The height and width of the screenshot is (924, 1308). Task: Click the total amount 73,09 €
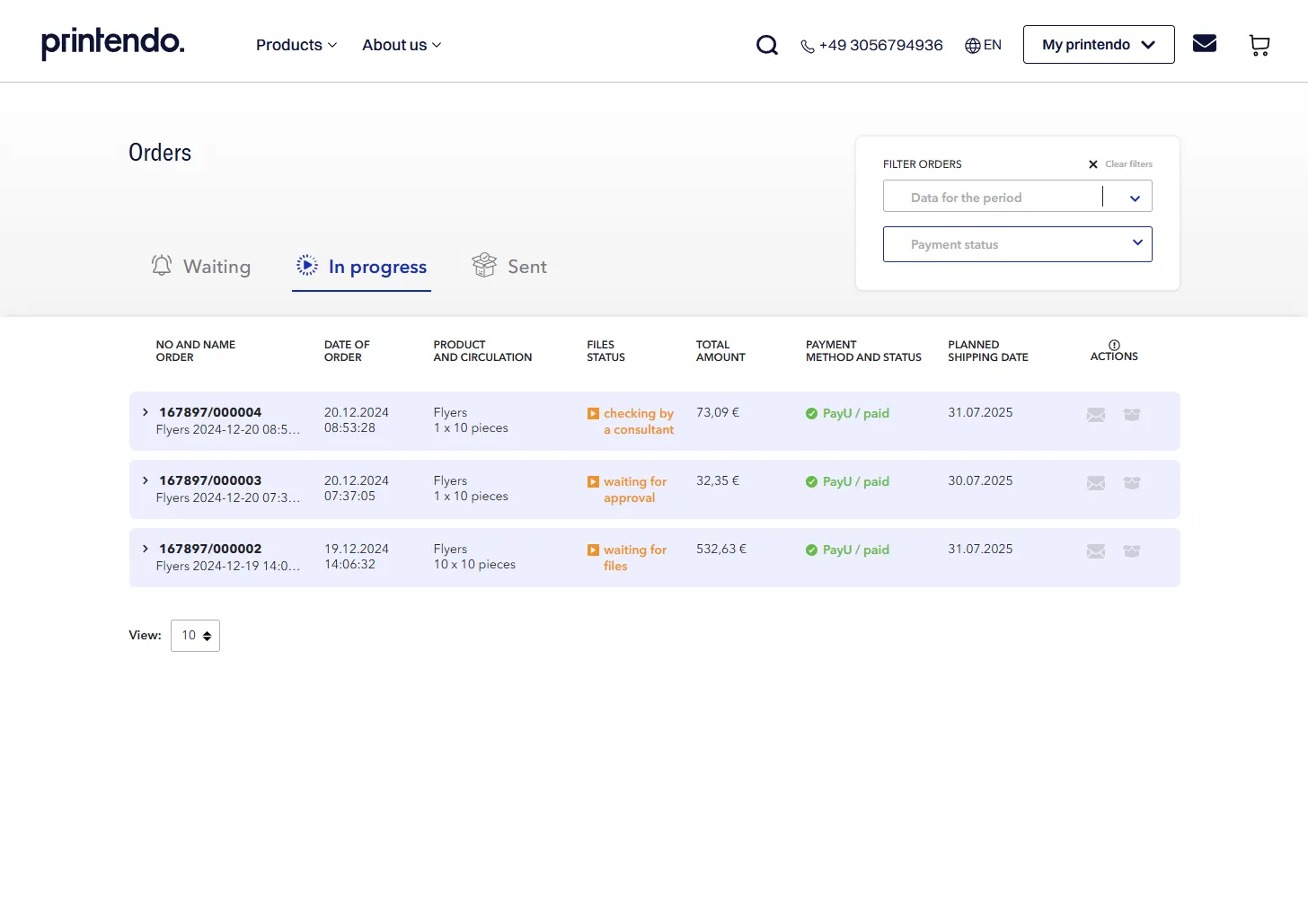pos(718,412)
